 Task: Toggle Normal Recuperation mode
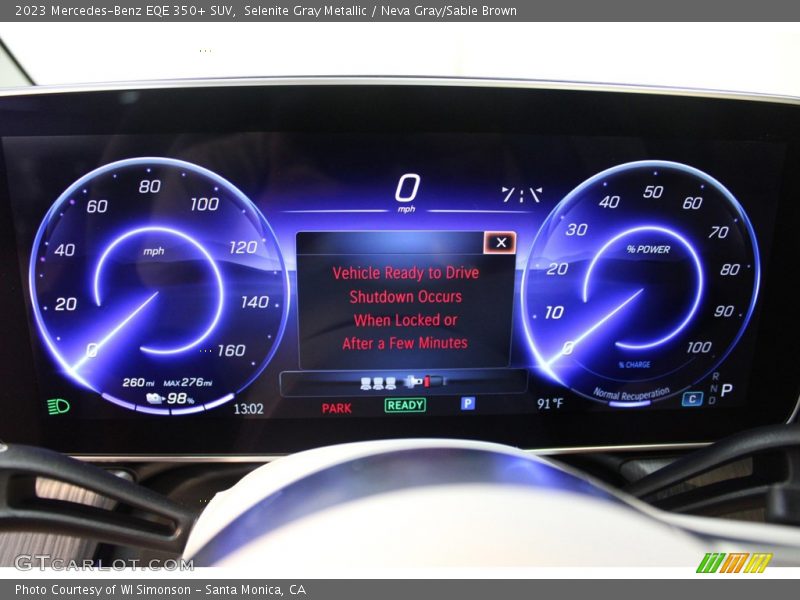click(x=633, y=392)
